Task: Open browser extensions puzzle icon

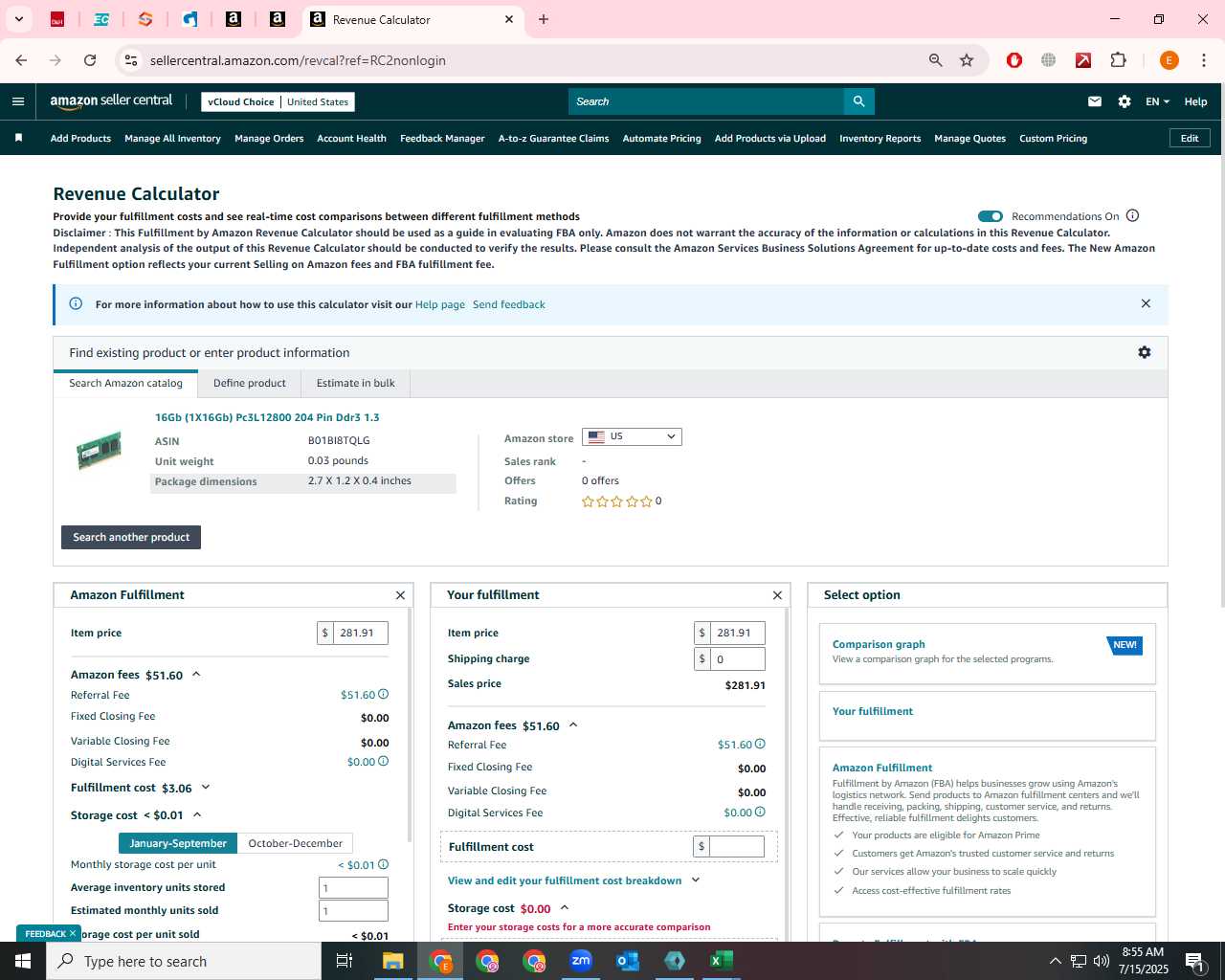Action: click(1118, 60)
